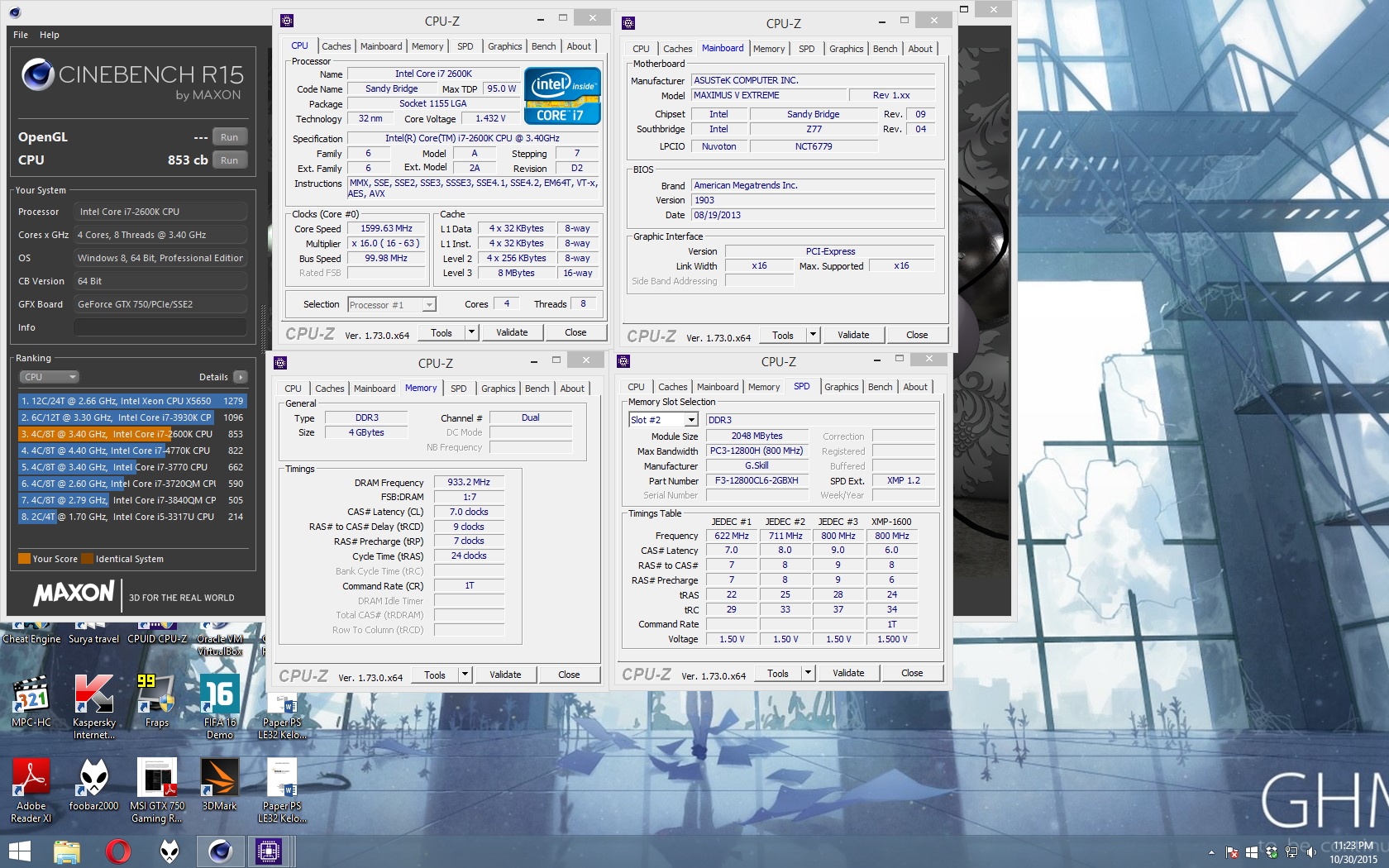Switch to CPU-Z in the taskbar
Screen dimensions: 1389x868
tap(270, 851)
